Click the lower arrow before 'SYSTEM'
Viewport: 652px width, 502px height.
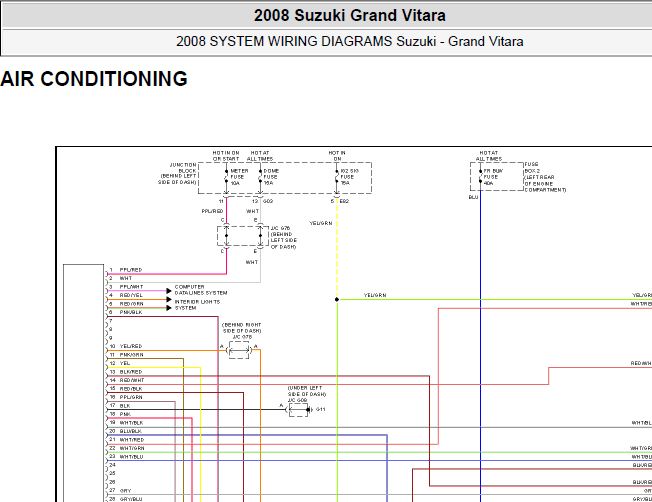pos(169,308)
